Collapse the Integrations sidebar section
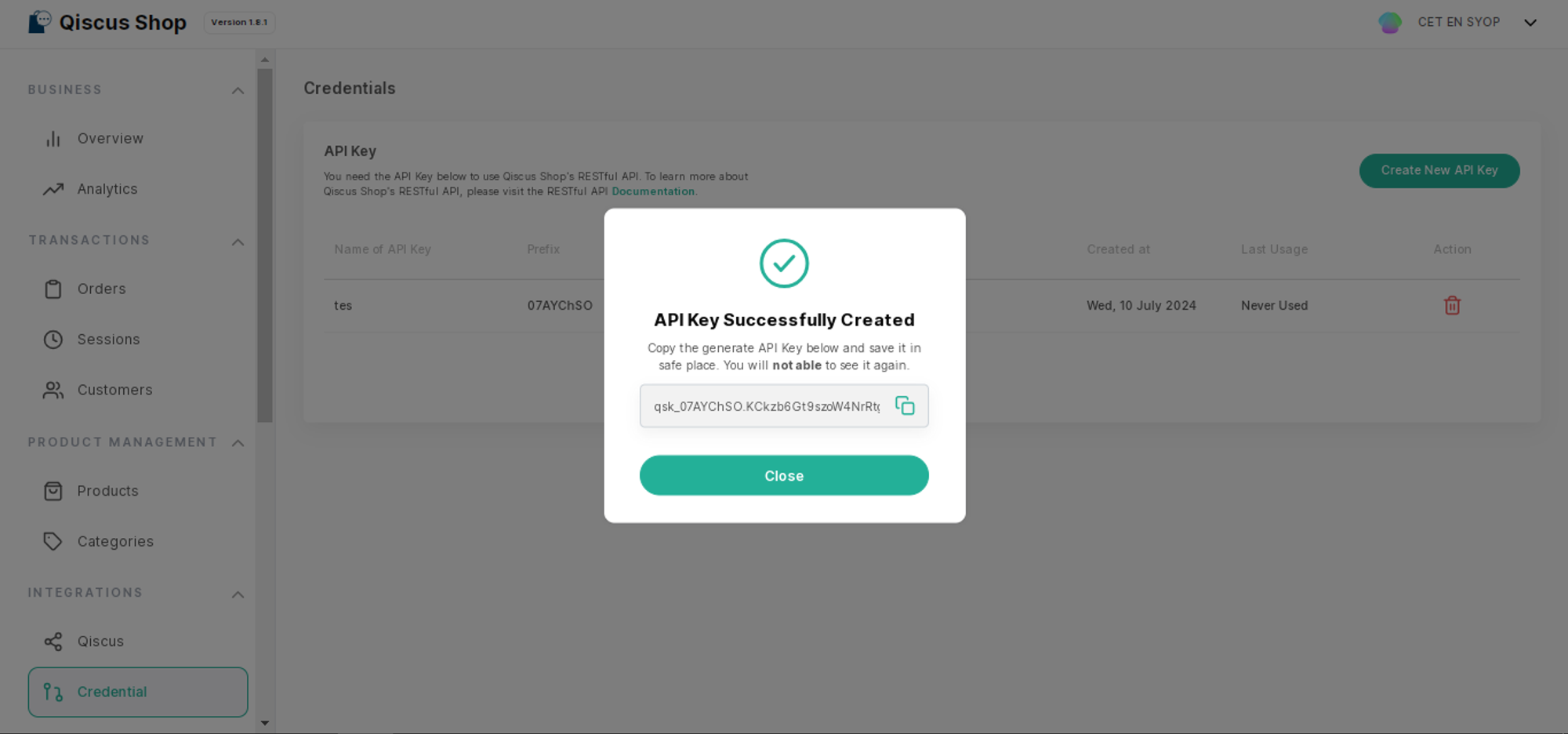This screenshot has height=734, width=1568. tap(238, 594)
